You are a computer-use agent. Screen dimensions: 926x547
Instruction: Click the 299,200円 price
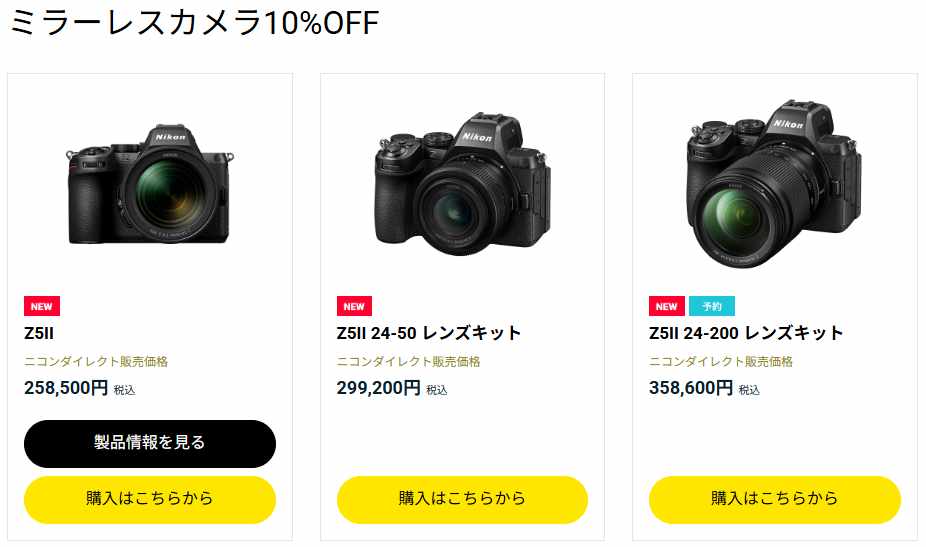[x=379, y=388]
